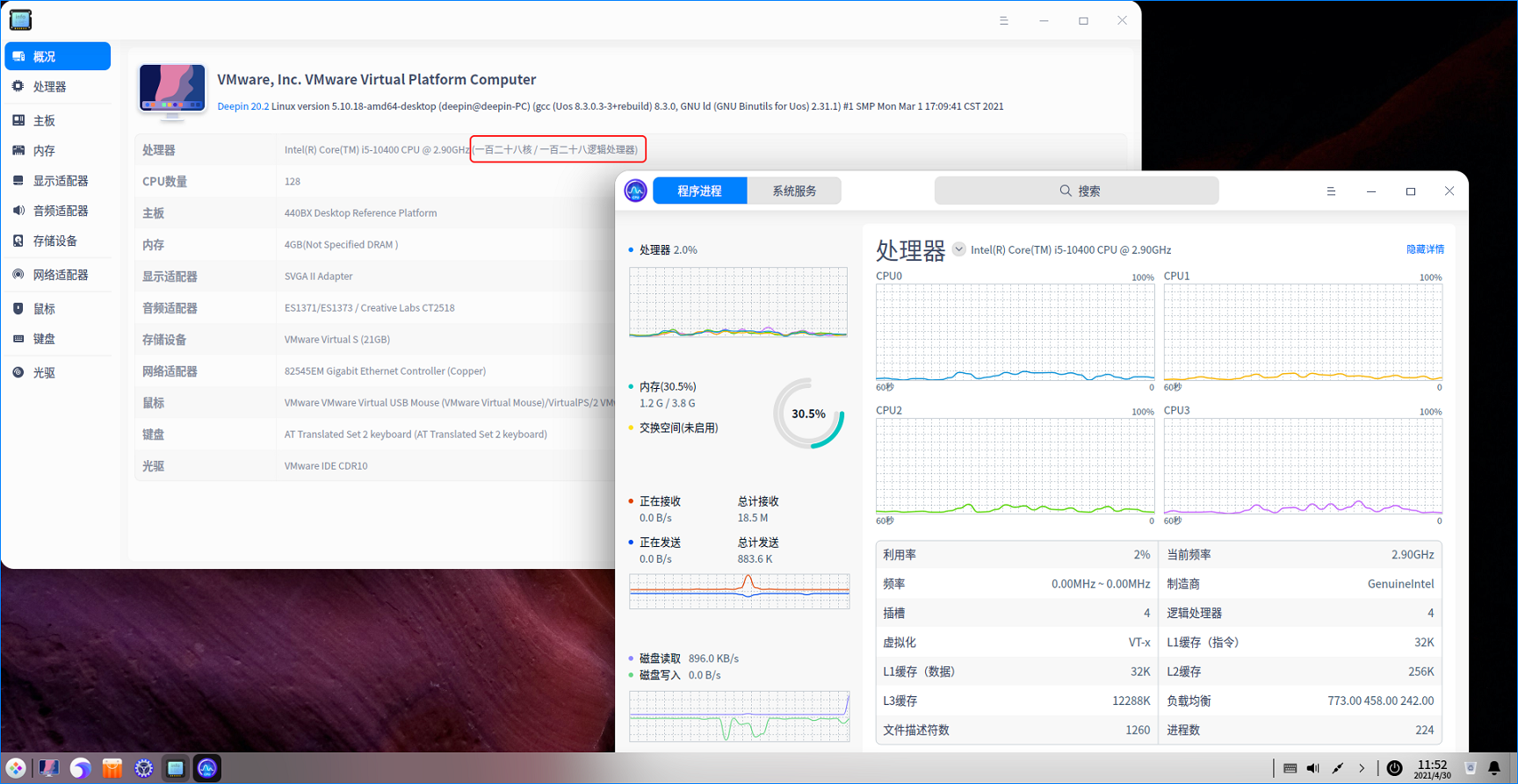Click the 利用率 2% cell
This screenshot has height=784, width=1518.
1016,555
